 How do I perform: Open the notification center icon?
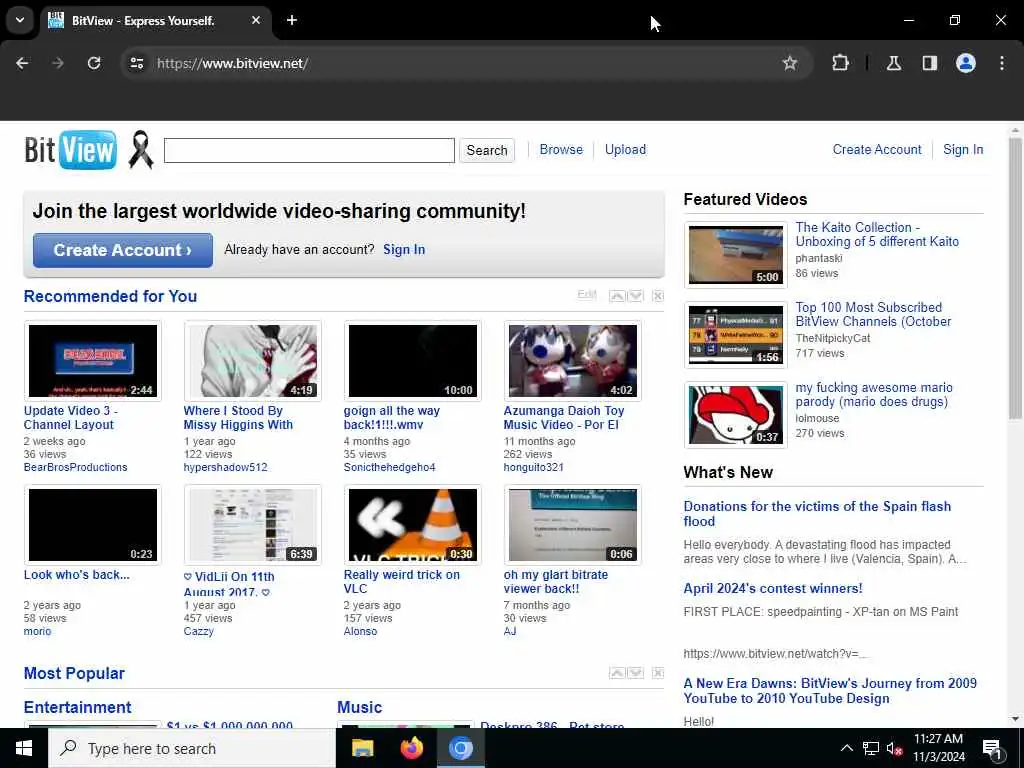click(x=991, y=749)
